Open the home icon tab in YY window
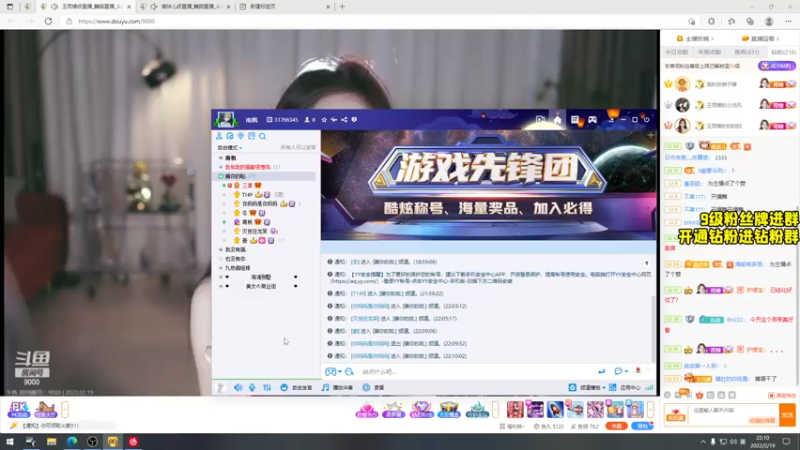This screenshot has width=800, height=450. (558, 120)
